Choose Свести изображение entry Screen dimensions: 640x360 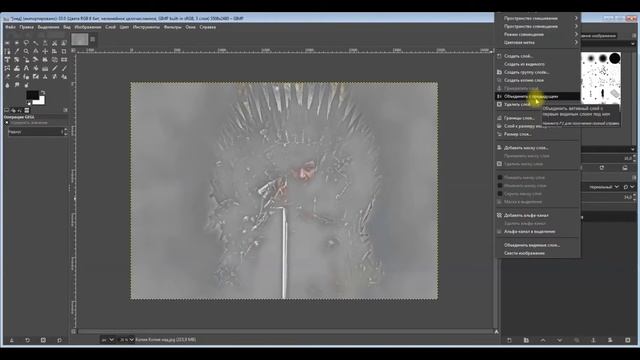click(537, 253)
